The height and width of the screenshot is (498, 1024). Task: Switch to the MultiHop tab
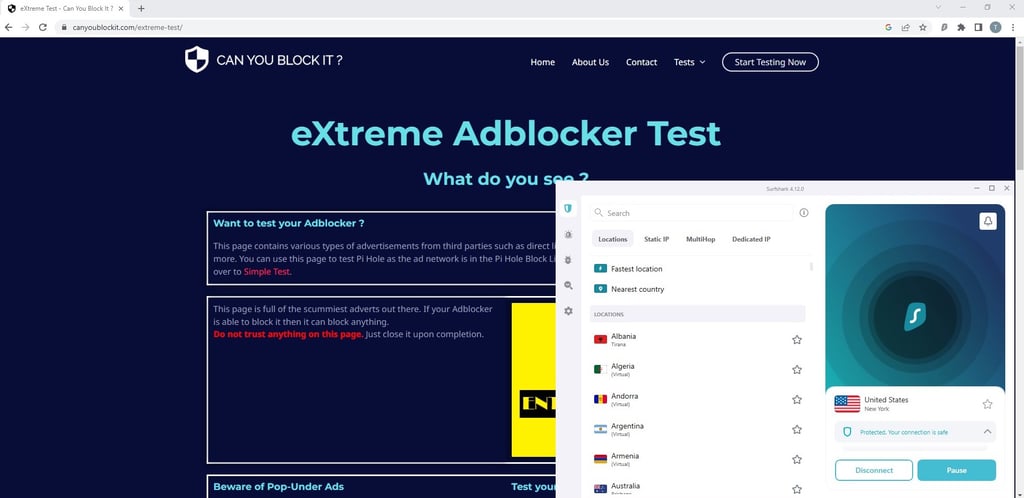(x=700, y=239)
